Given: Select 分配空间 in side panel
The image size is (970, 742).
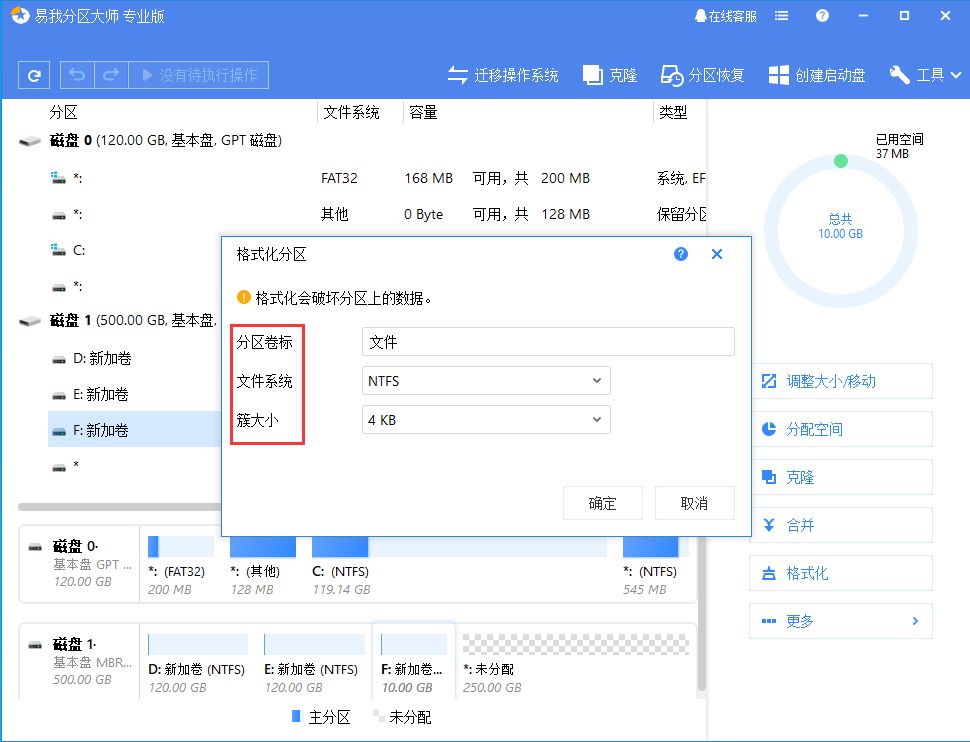Looking at the screenshot, I should click(x=840, y=429).
